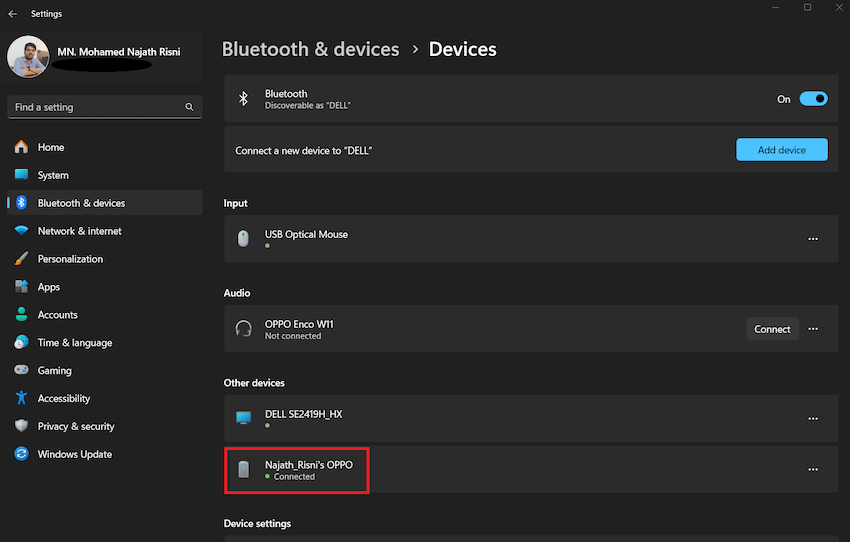Open more options for DELL SE2419H_HX

(x=813, y=418)
